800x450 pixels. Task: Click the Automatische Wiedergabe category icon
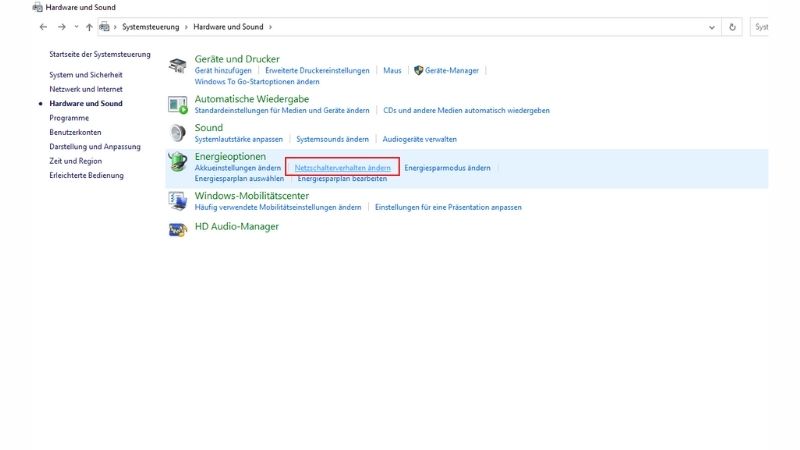[x=178, y=105]
